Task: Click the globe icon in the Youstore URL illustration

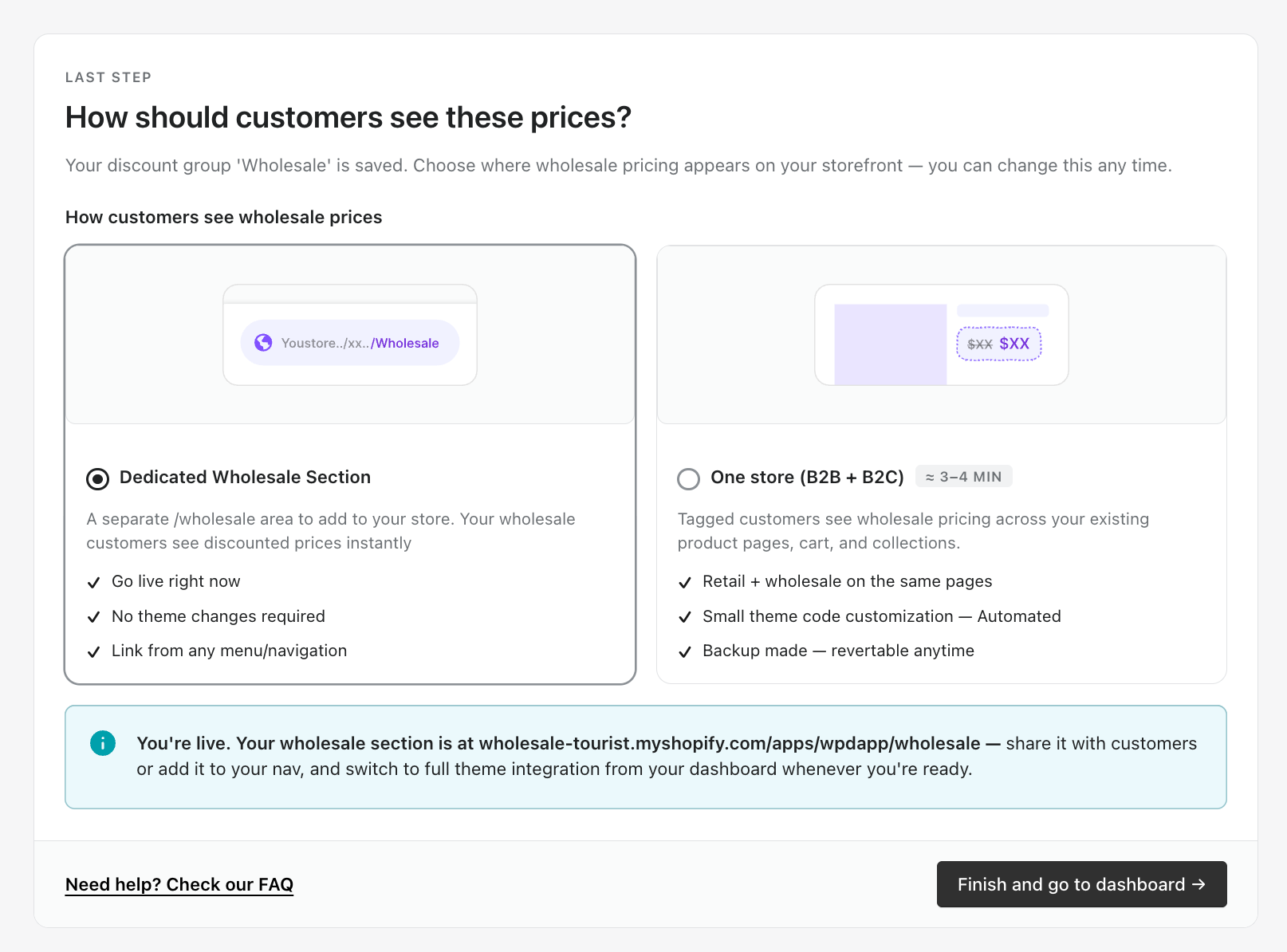Action: pyautogui.click(x=263, y=343)
